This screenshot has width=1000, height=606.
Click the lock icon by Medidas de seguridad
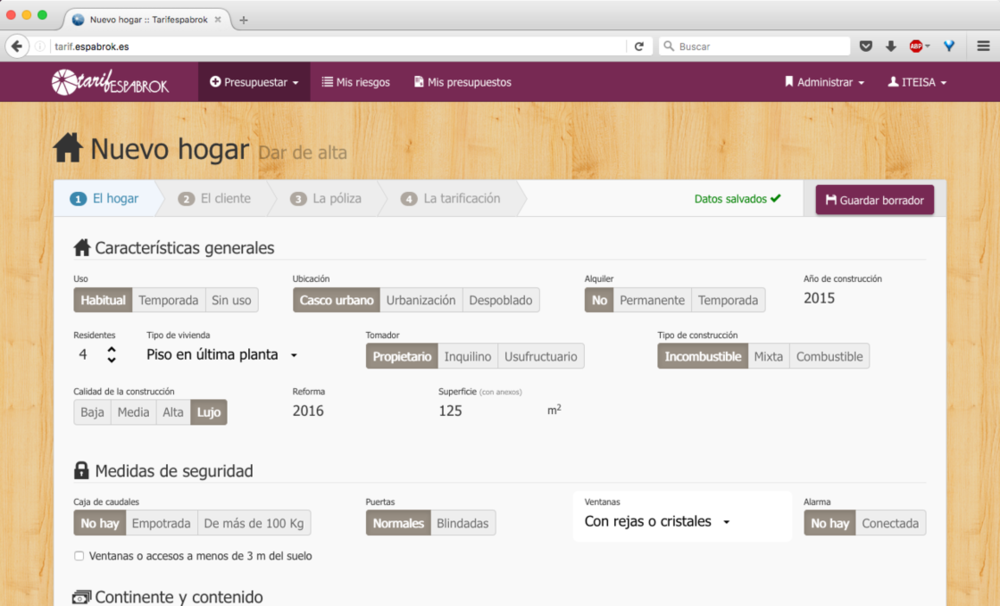click(80, 470)
